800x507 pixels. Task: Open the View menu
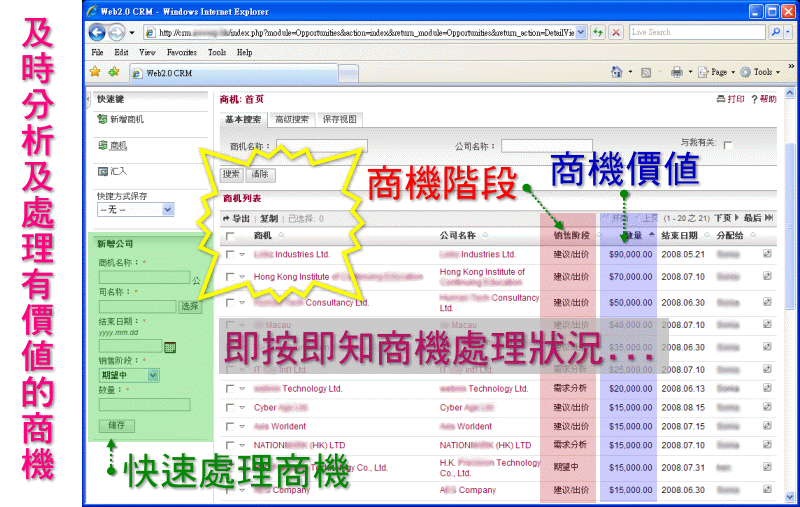pos(147,52)
